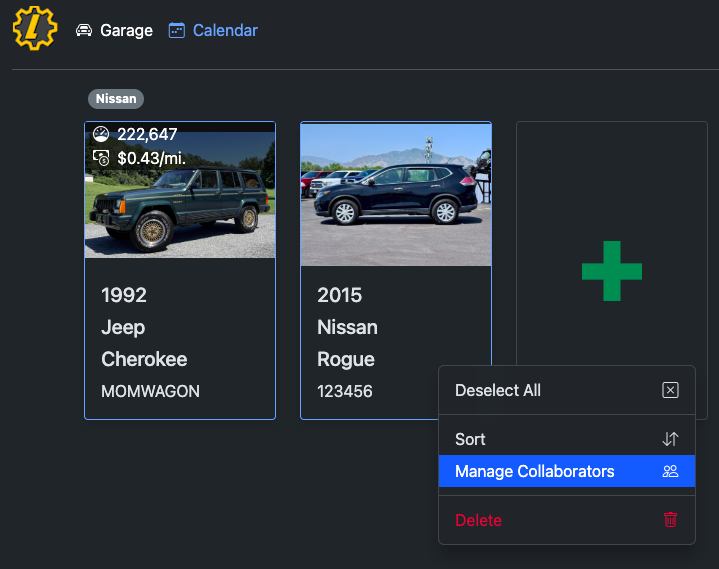Click the people icon for Manage Collaborators

pos(670,472)
